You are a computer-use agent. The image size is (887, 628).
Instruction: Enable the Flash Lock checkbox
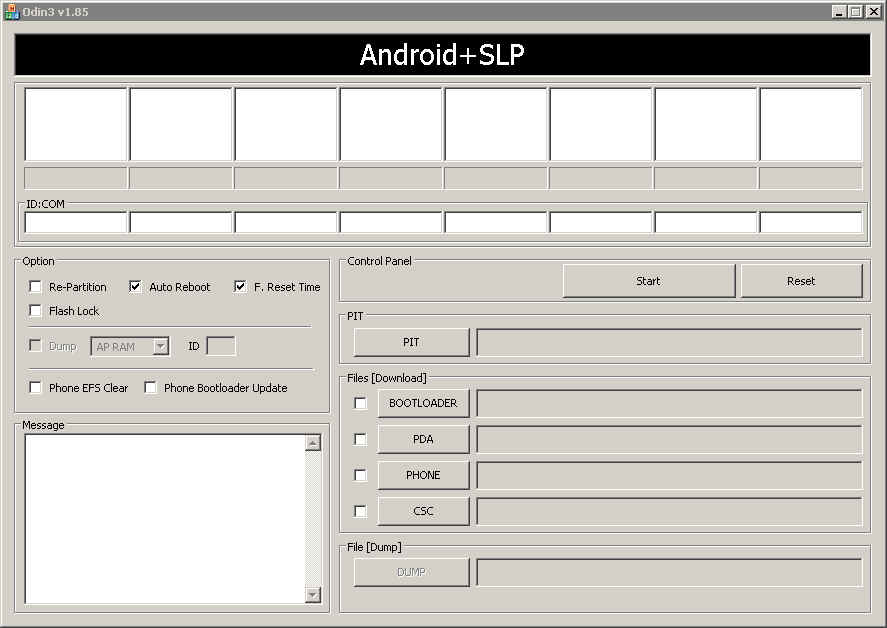tap(35, 311)
